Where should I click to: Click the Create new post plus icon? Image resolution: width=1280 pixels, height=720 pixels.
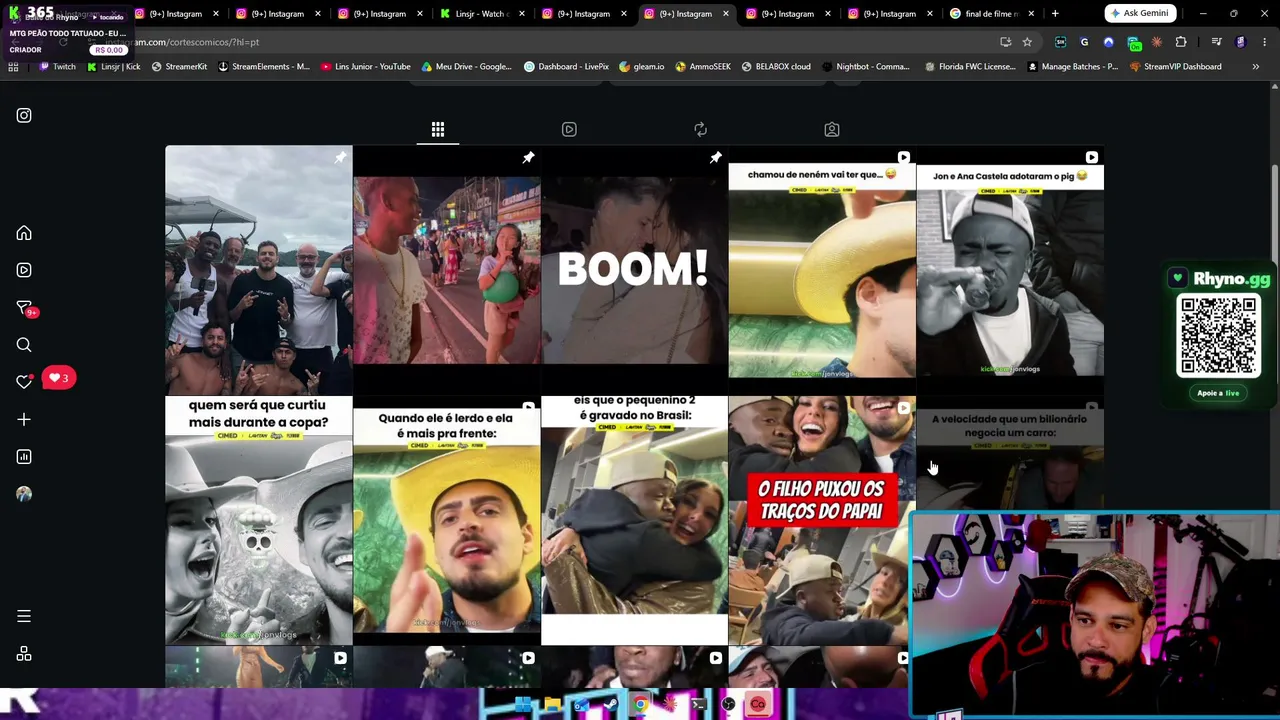point(24,420)
